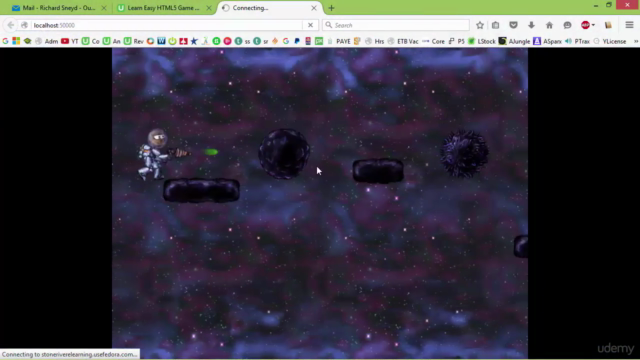The width and height of the screenshot is (640, 360).
Task: Bookmark this page with the star icon
Action: [480, 25]
